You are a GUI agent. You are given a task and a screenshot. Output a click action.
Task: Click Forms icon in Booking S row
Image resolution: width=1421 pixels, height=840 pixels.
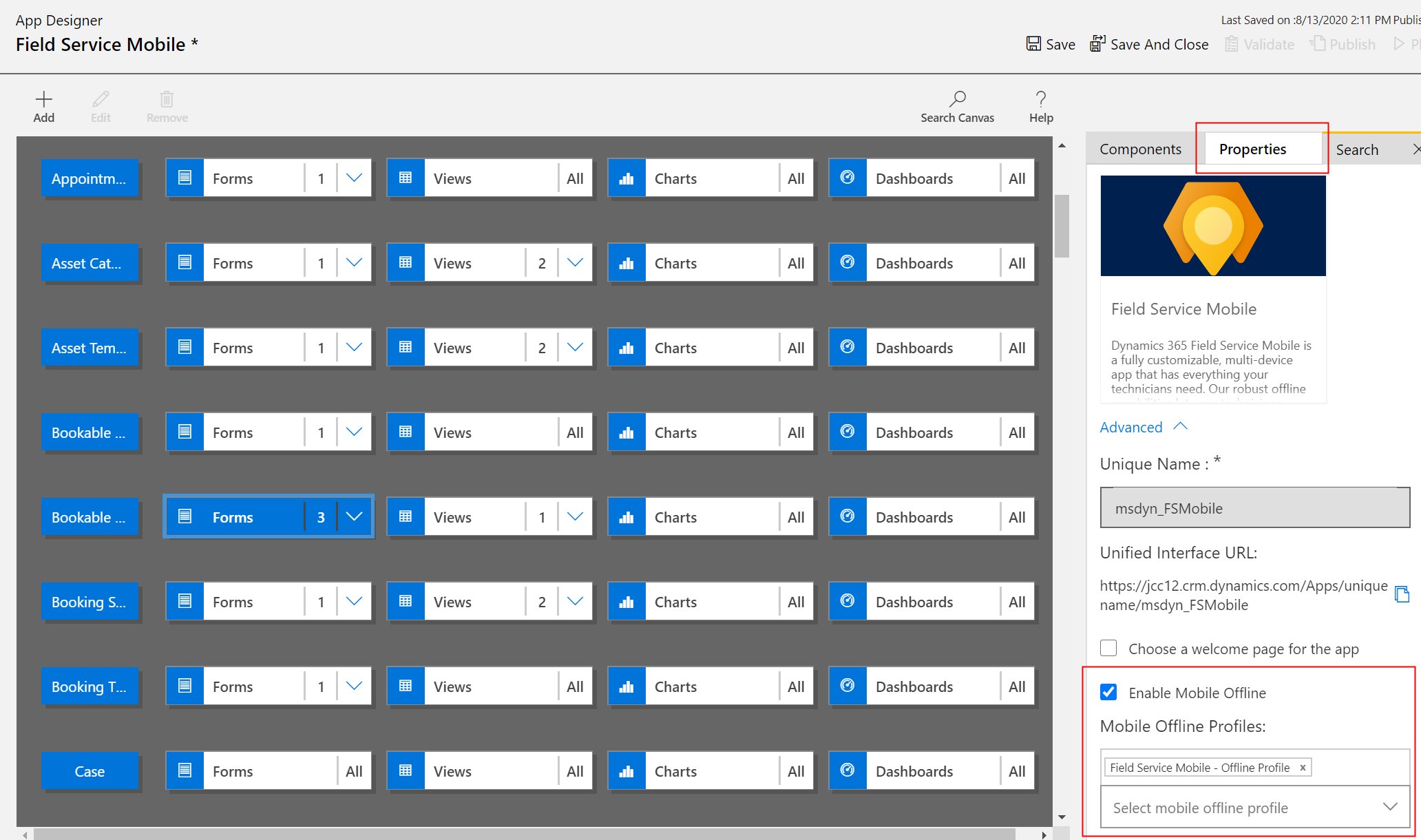tap(185, 602)
